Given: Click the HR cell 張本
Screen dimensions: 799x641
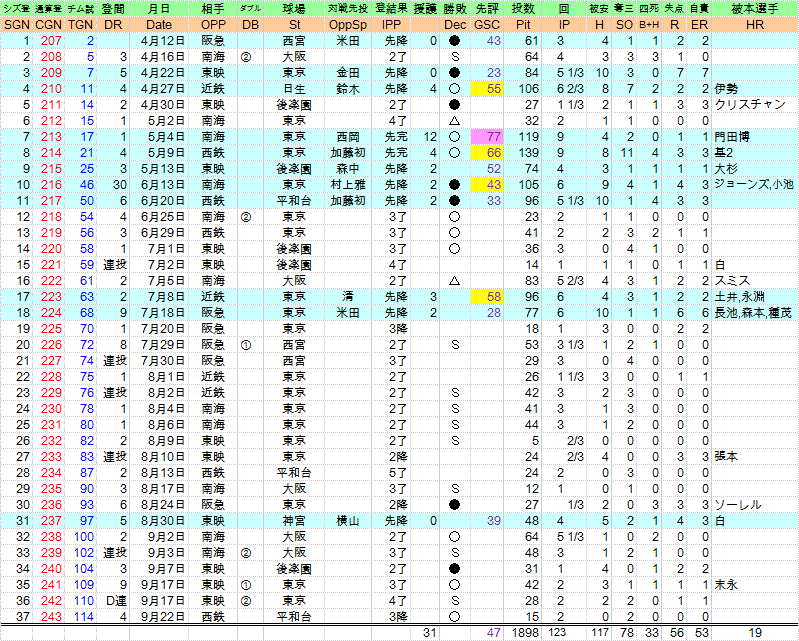Looking at the screenshot, I should (726, 457).
